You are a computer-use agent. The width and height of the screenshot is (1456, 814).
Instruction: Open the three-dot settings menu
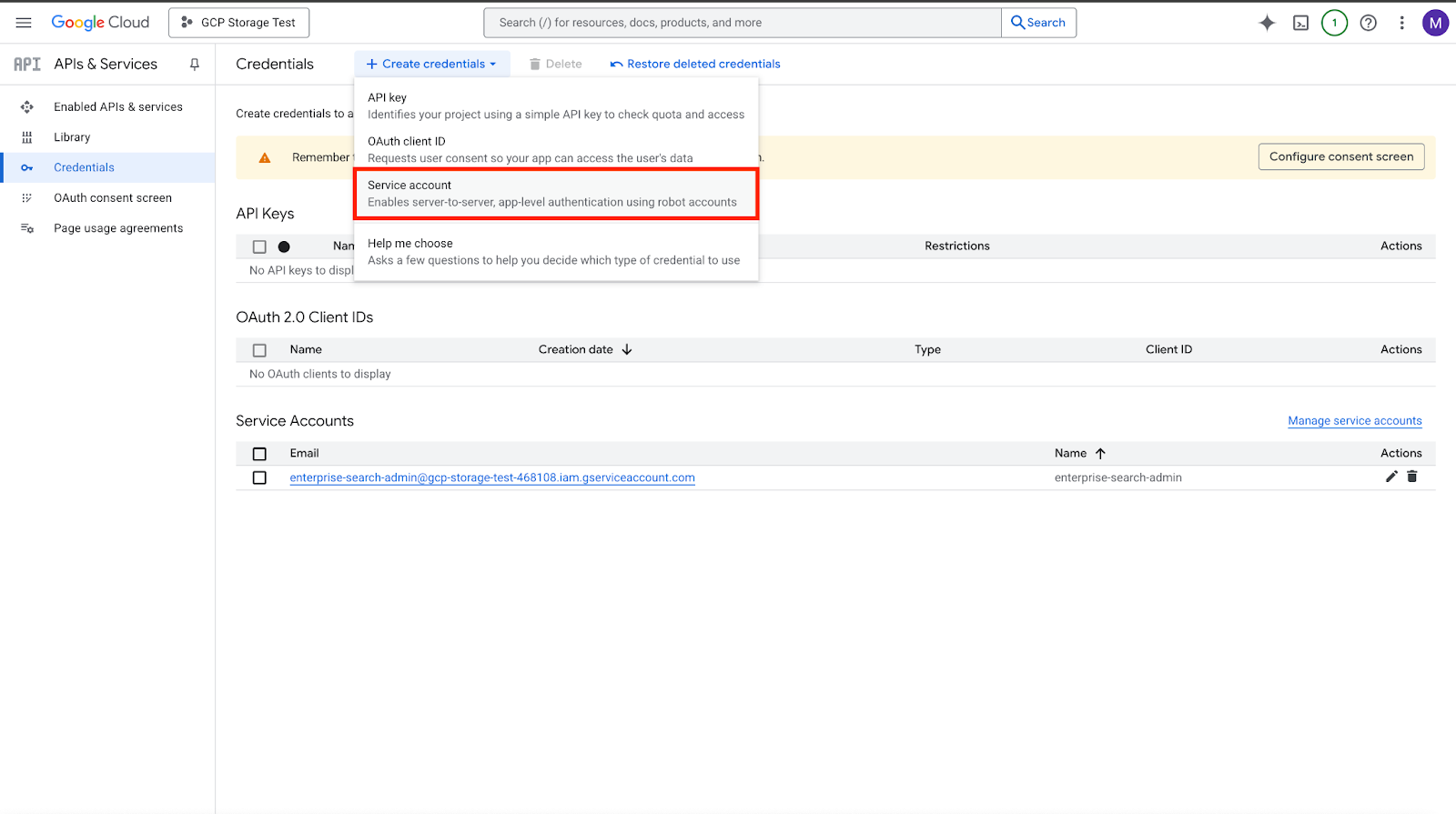pyautogui.click(x=1401, y=23)
